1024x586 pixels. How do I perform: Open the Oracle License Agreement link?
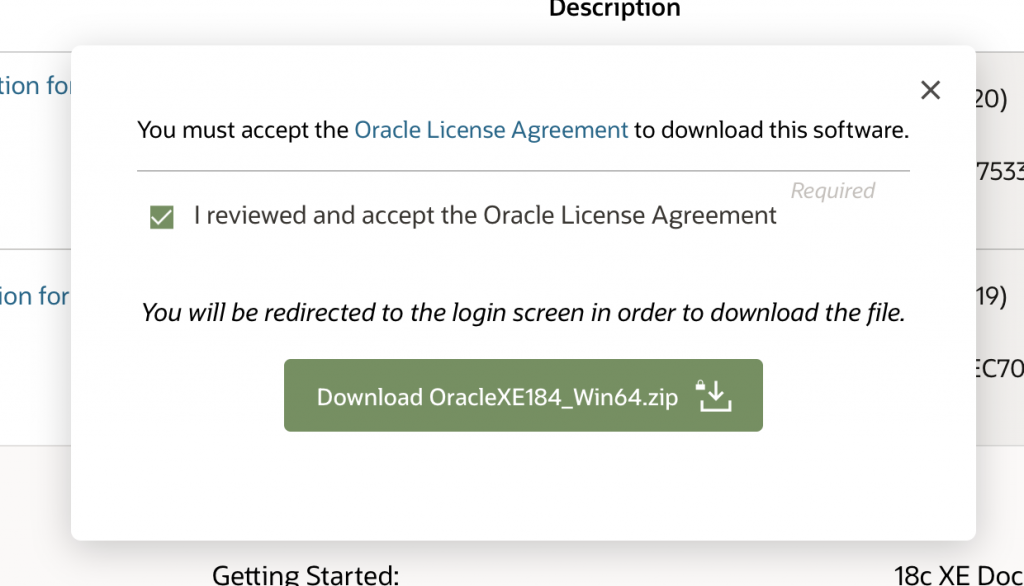pos(491,130)
